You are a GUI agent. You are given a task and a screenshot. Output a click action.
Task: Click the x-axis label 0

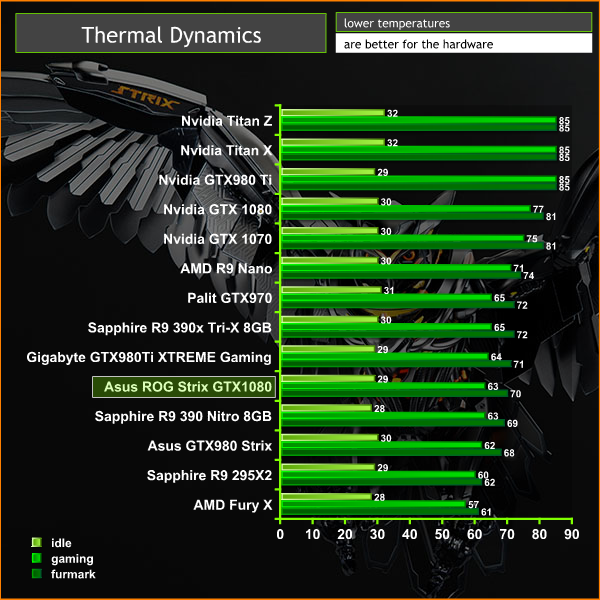point(280,534)
